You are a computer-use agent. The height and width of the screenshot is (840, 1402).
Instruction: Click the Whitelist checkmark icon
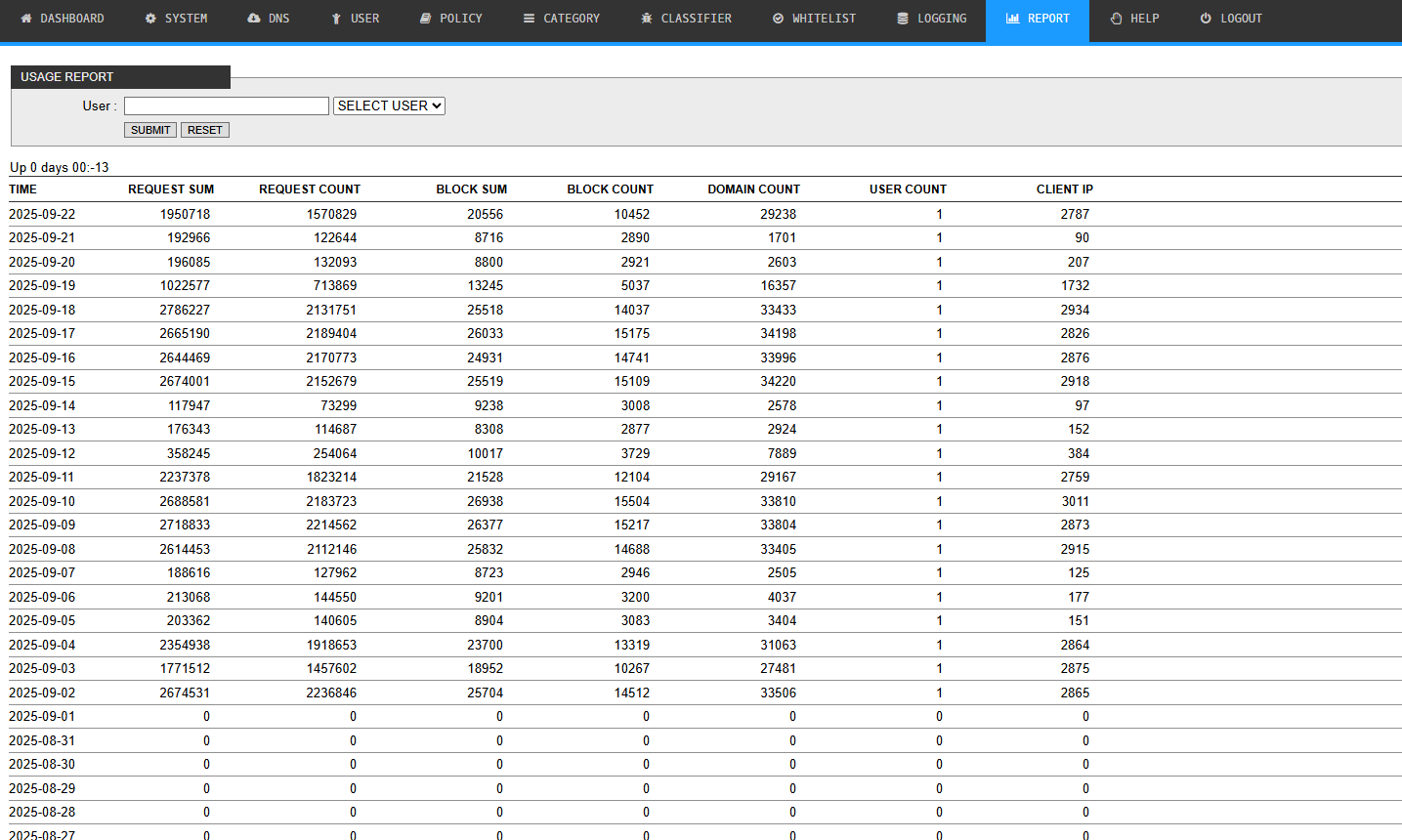tap(779, 19)
